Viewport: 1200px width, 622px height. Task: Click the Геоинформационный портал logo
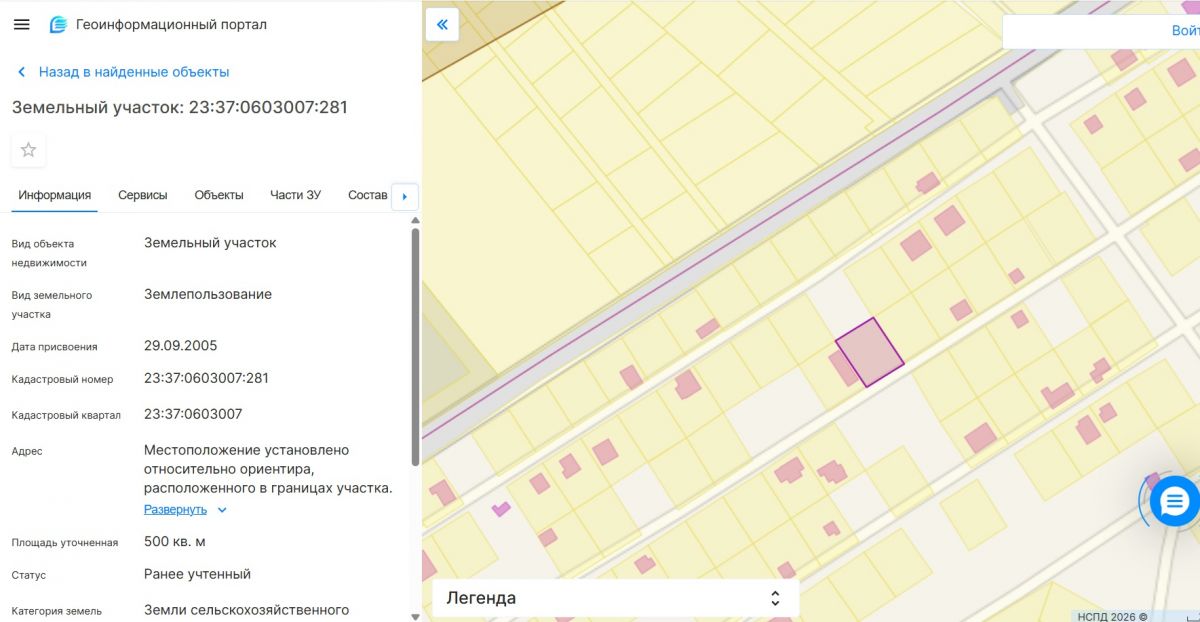pyautogui.click(x=59, y=24)
